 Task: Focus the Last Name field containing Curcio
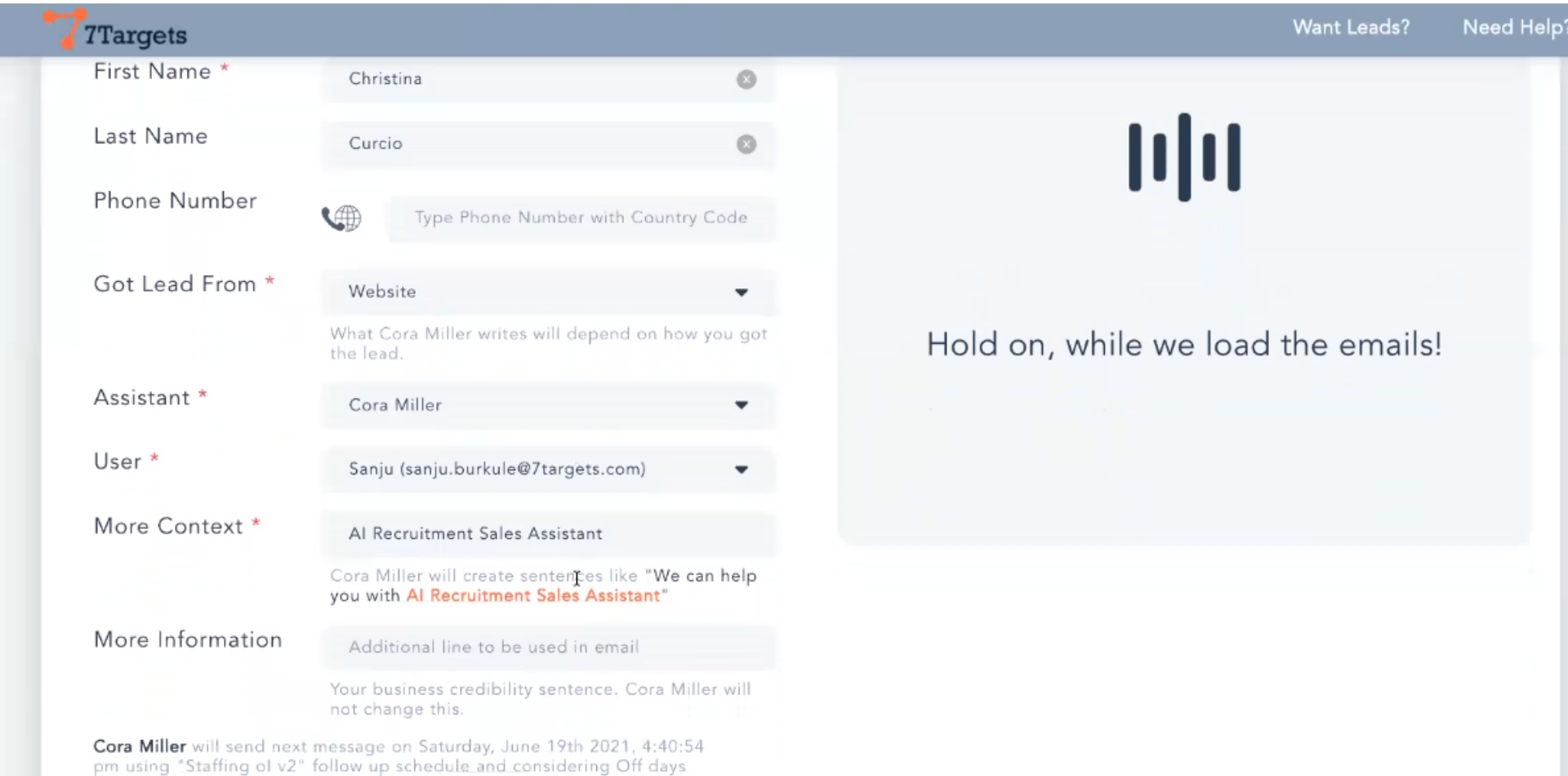tap(531, 144)
